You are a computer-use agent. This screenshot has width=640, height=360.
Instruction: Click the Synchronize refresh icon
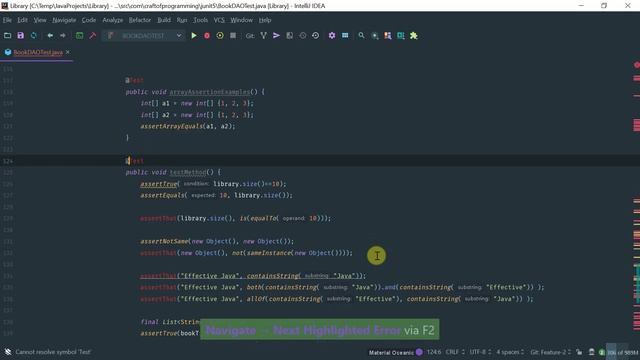point(33,36)
